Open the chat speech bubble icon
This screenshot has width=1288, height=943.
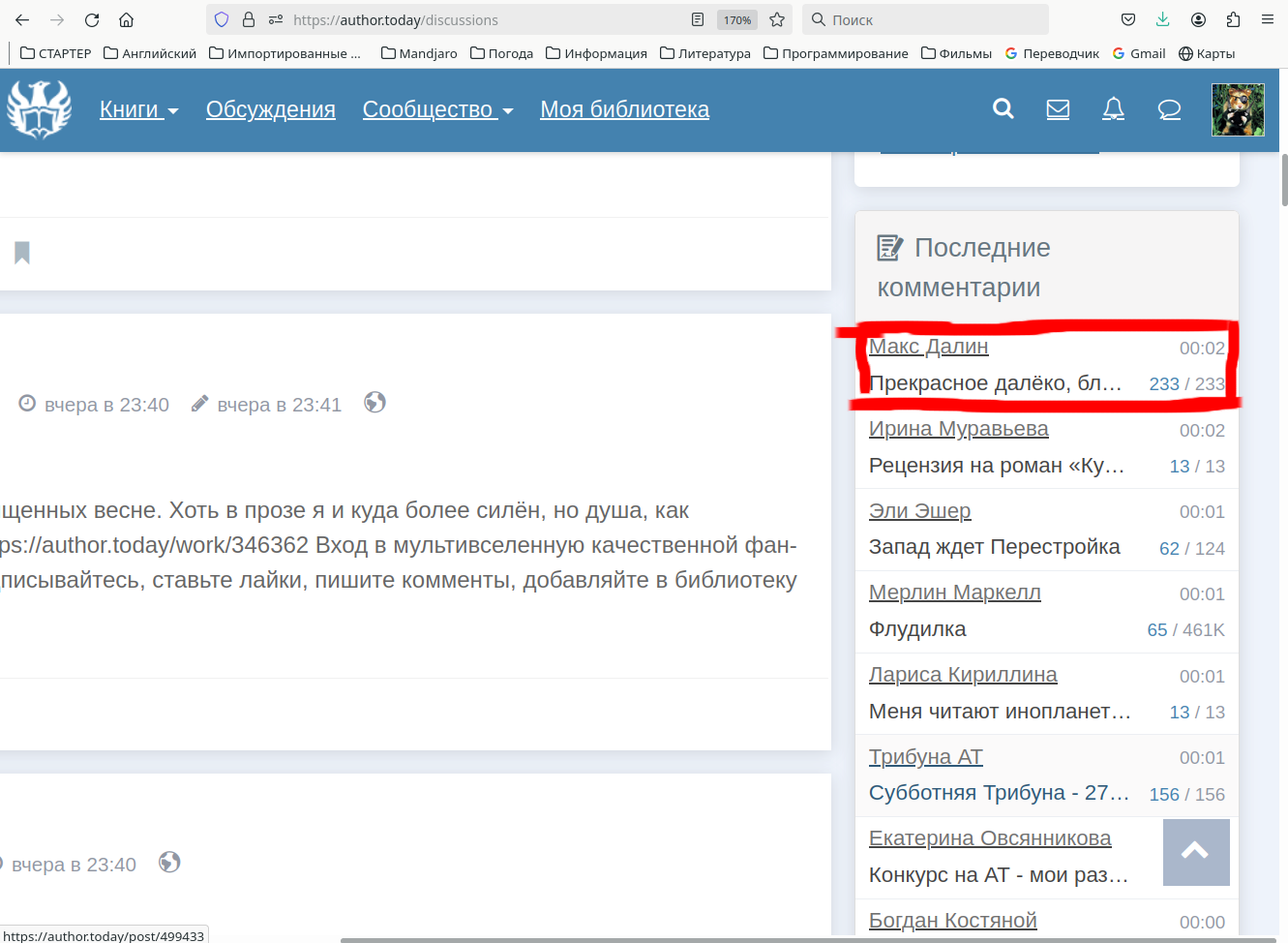point(1169,109)
